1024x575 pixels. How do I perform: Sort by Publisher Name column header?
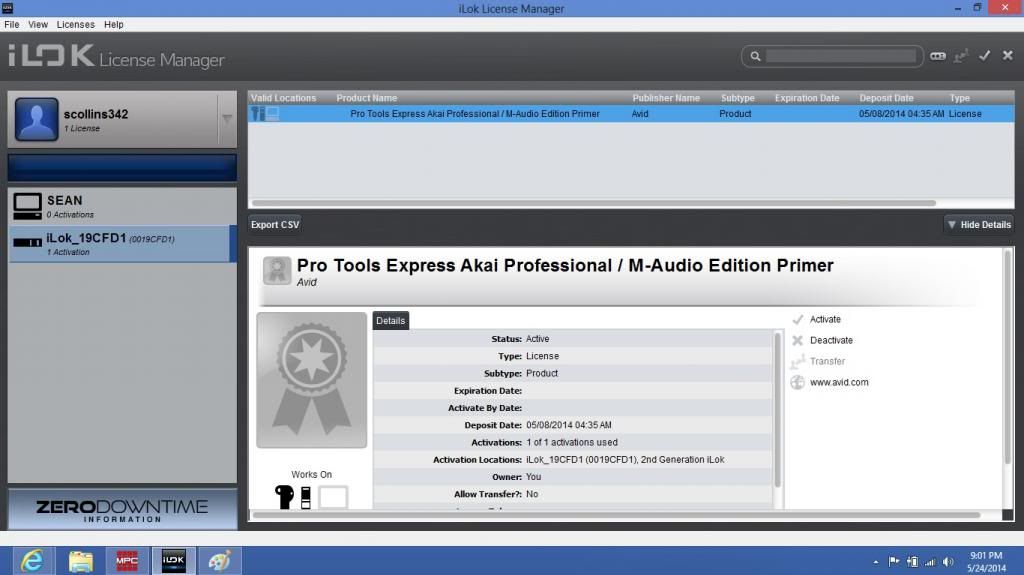666,98
